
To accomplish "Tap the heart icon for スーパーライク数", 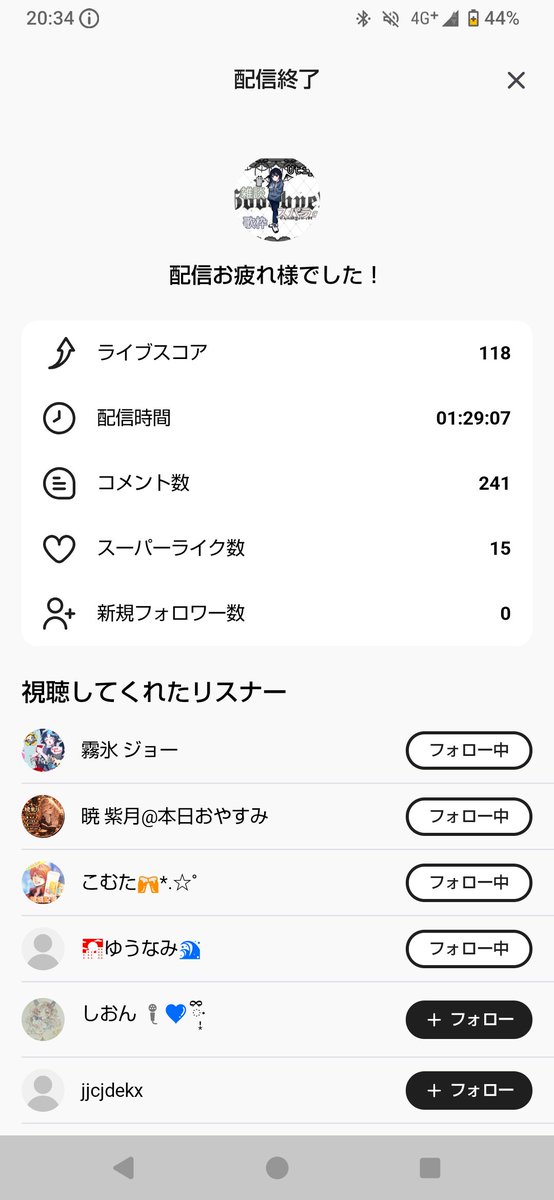I will [x=60, y=548].
